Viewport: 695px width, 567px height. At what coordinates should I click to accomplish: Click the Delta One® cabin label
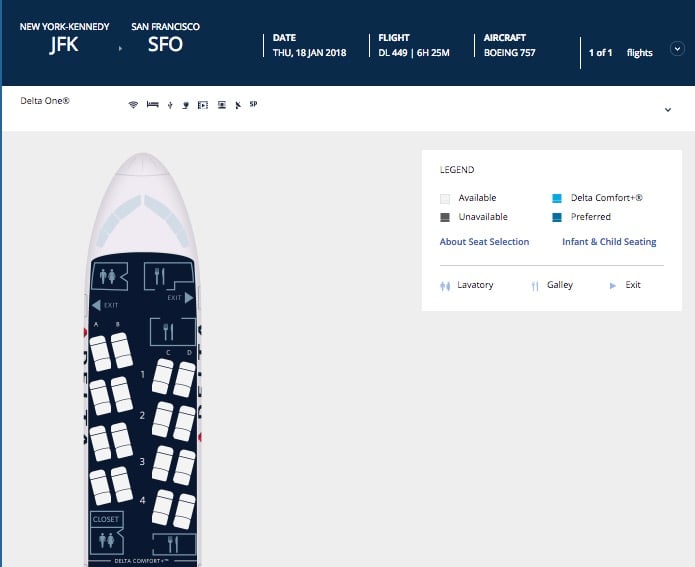tap(45, 101)
